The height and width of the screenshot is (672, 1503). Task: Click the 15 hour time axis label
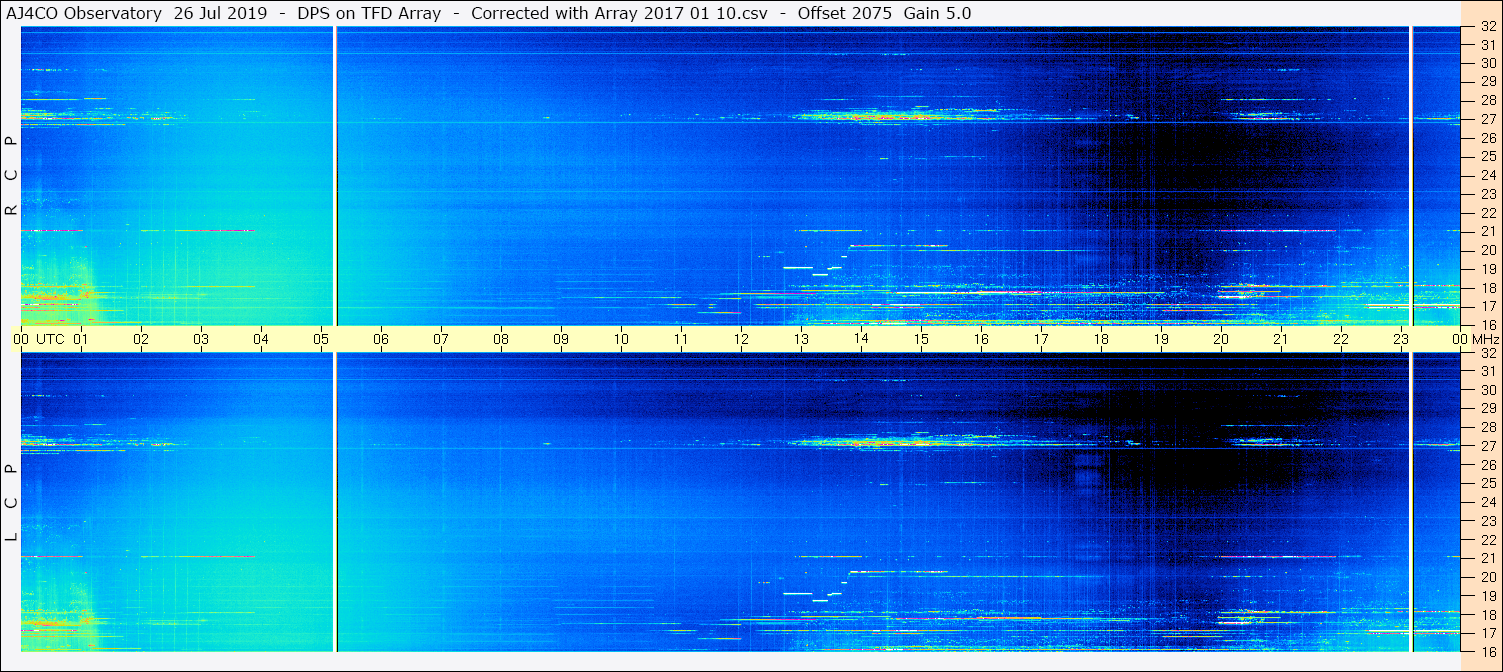click(x=921, y=339)
